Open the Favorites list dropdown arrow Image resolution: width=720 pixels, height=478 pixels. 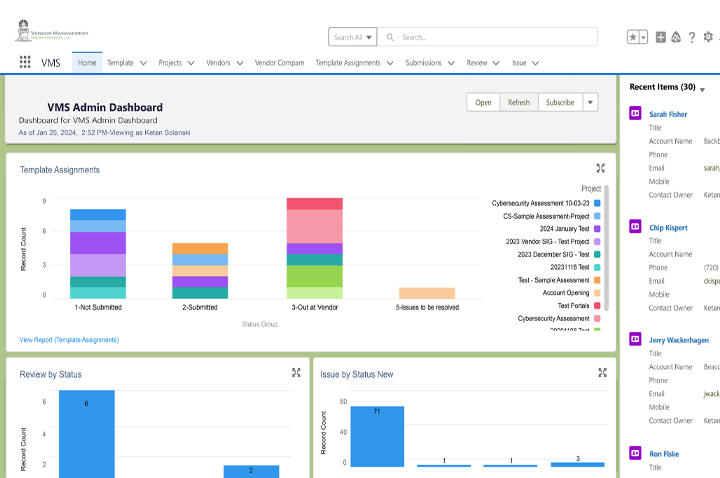(643, 37)
